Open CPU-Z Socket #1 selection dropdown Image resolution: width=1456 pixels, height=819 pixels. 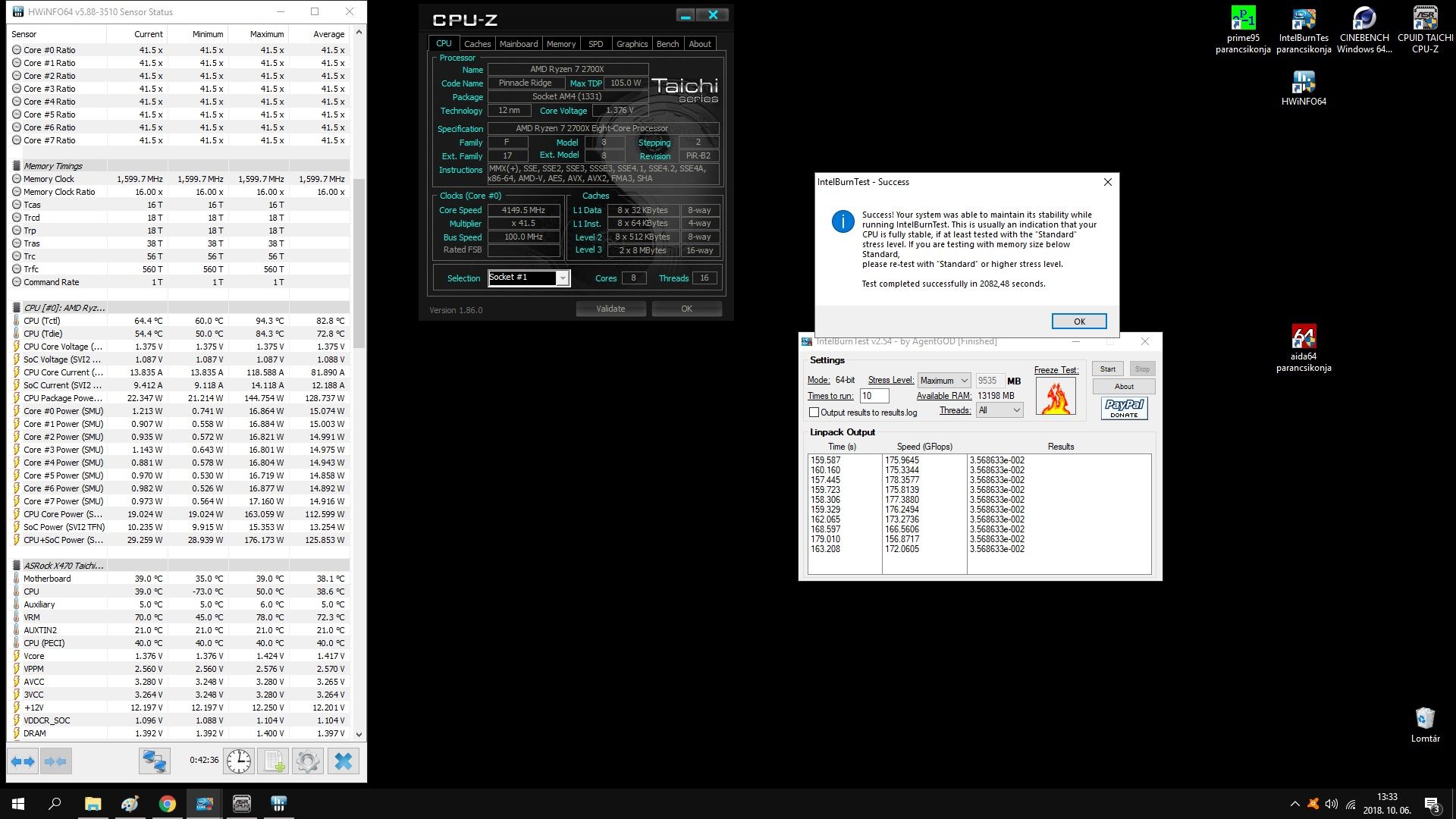pyautogui.click(x=529, y=278)
